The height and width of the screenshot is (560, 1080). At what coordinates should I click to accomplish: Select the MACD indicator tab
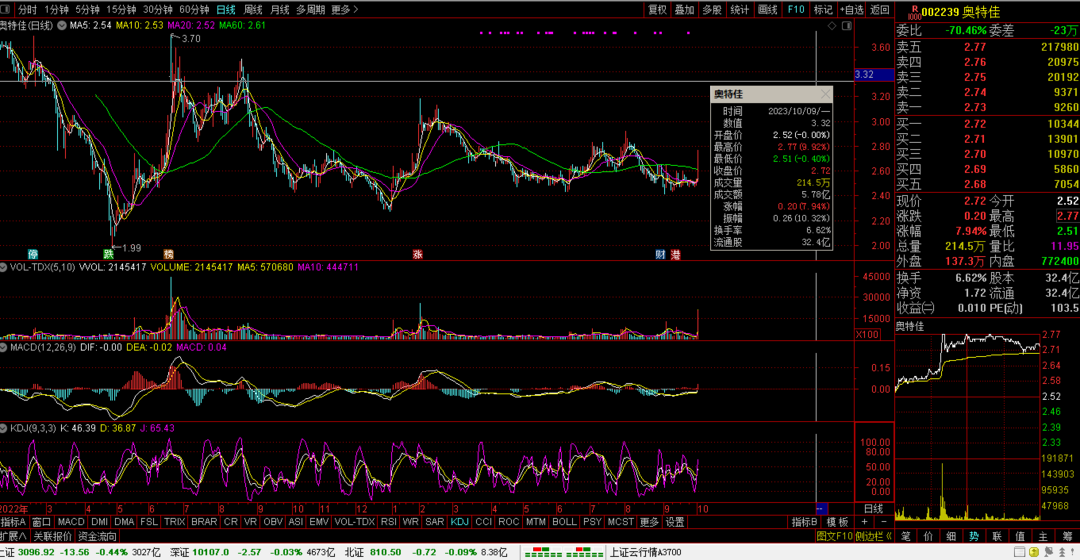pos(70,522)
